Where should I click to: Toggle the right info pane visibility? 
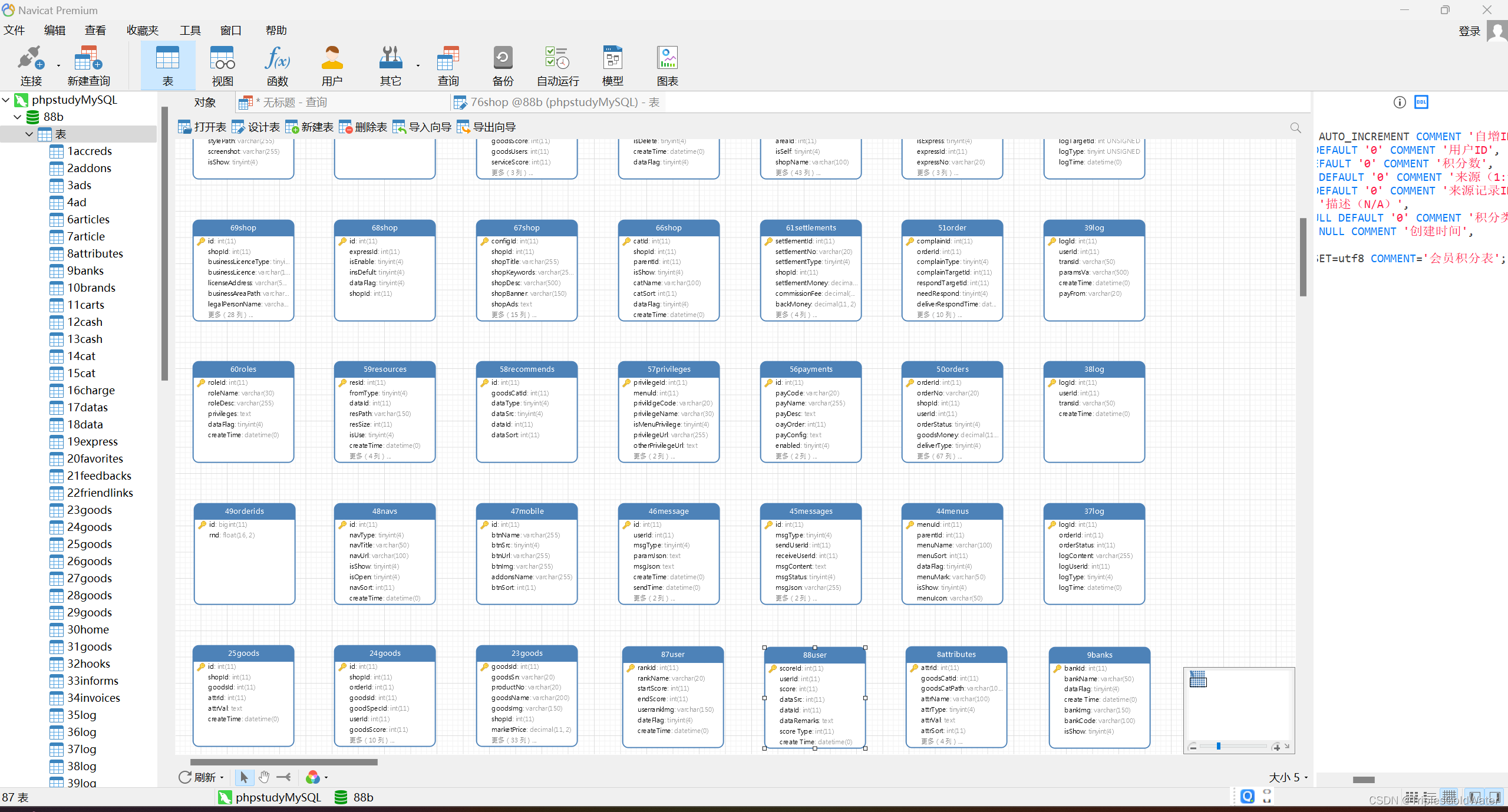1493,797
